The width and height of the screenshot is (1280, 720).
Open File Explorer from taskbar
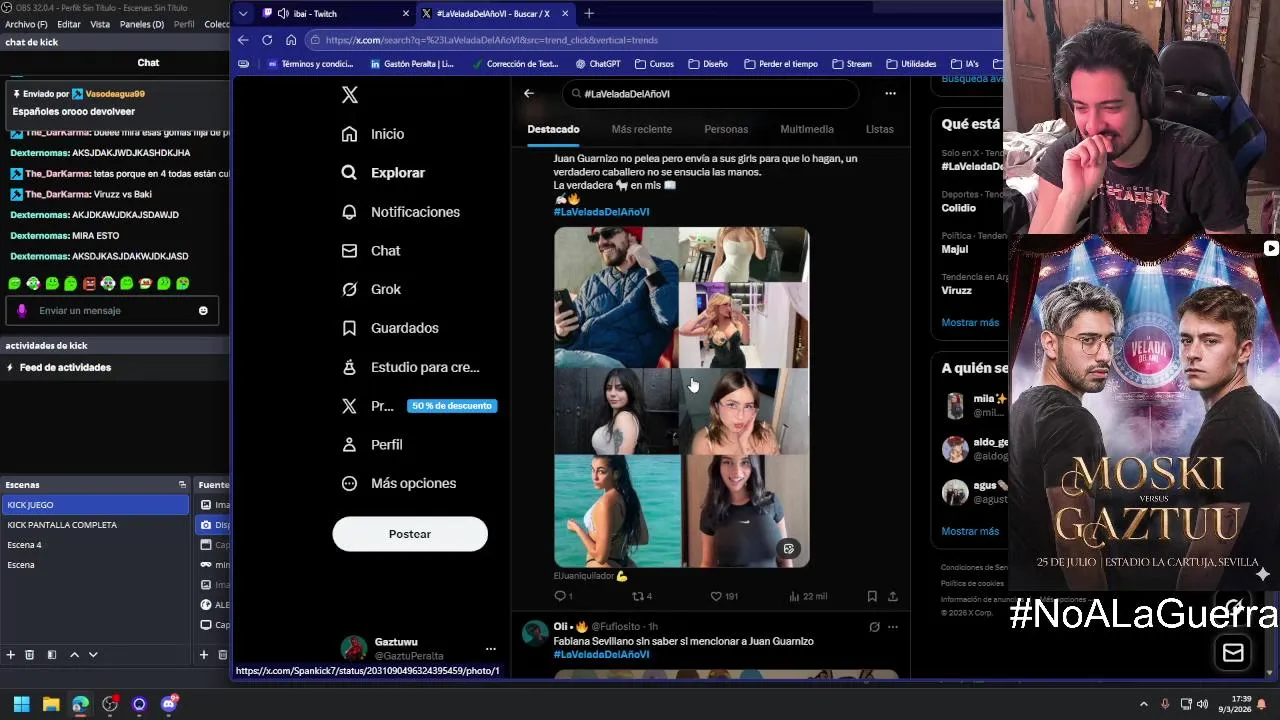point(51,704)
